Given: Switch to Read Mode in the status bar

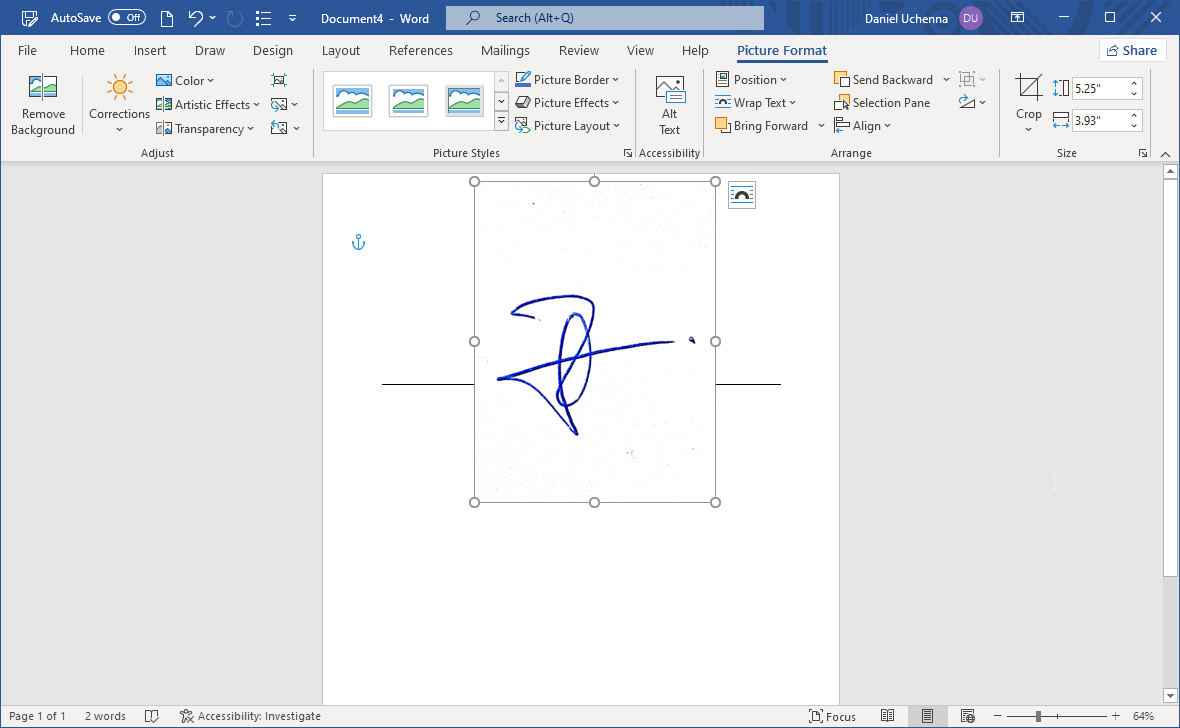Looking at the screenshot, I should pyautogui.click(x=888, y=716).
